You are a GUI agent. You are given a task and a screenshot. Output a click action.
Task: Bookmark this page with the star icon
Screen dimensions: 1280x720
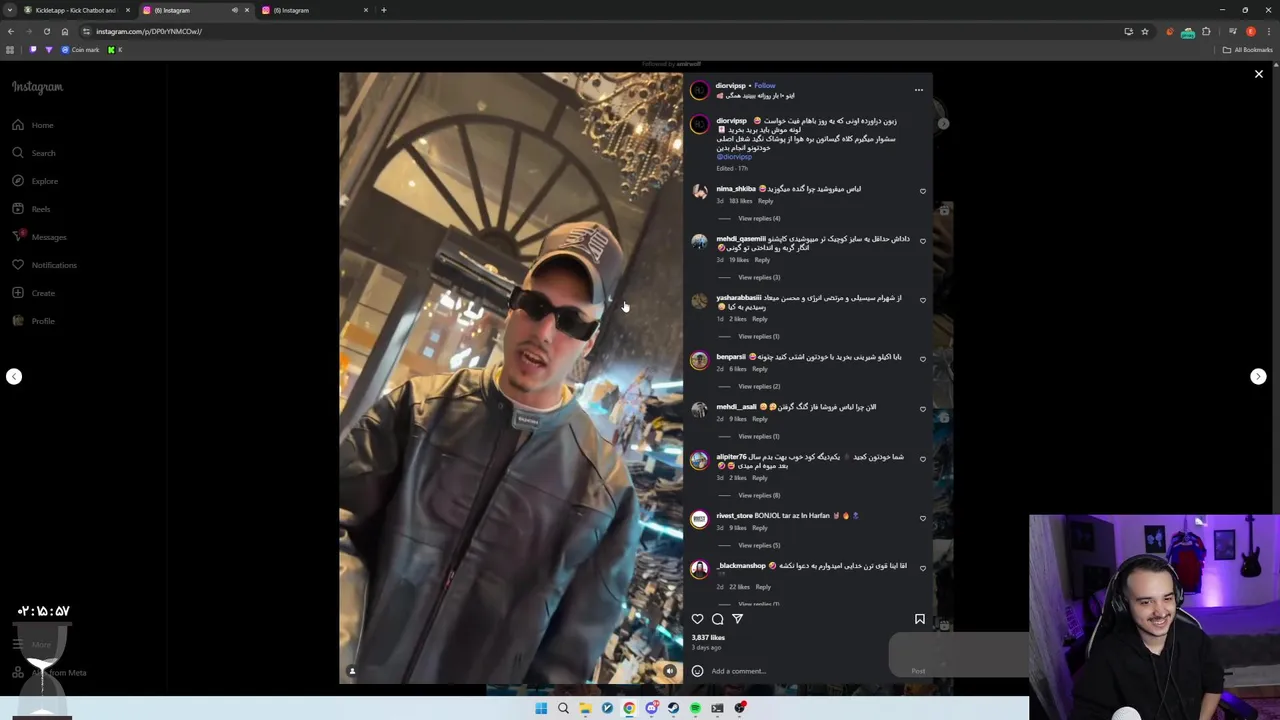coord(1145,31)
